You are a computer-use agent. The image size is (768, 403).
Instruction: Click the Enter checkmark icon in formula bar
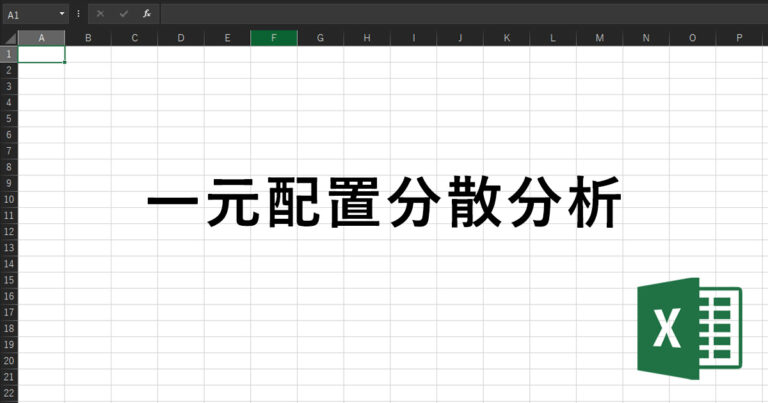pos(123,14)
